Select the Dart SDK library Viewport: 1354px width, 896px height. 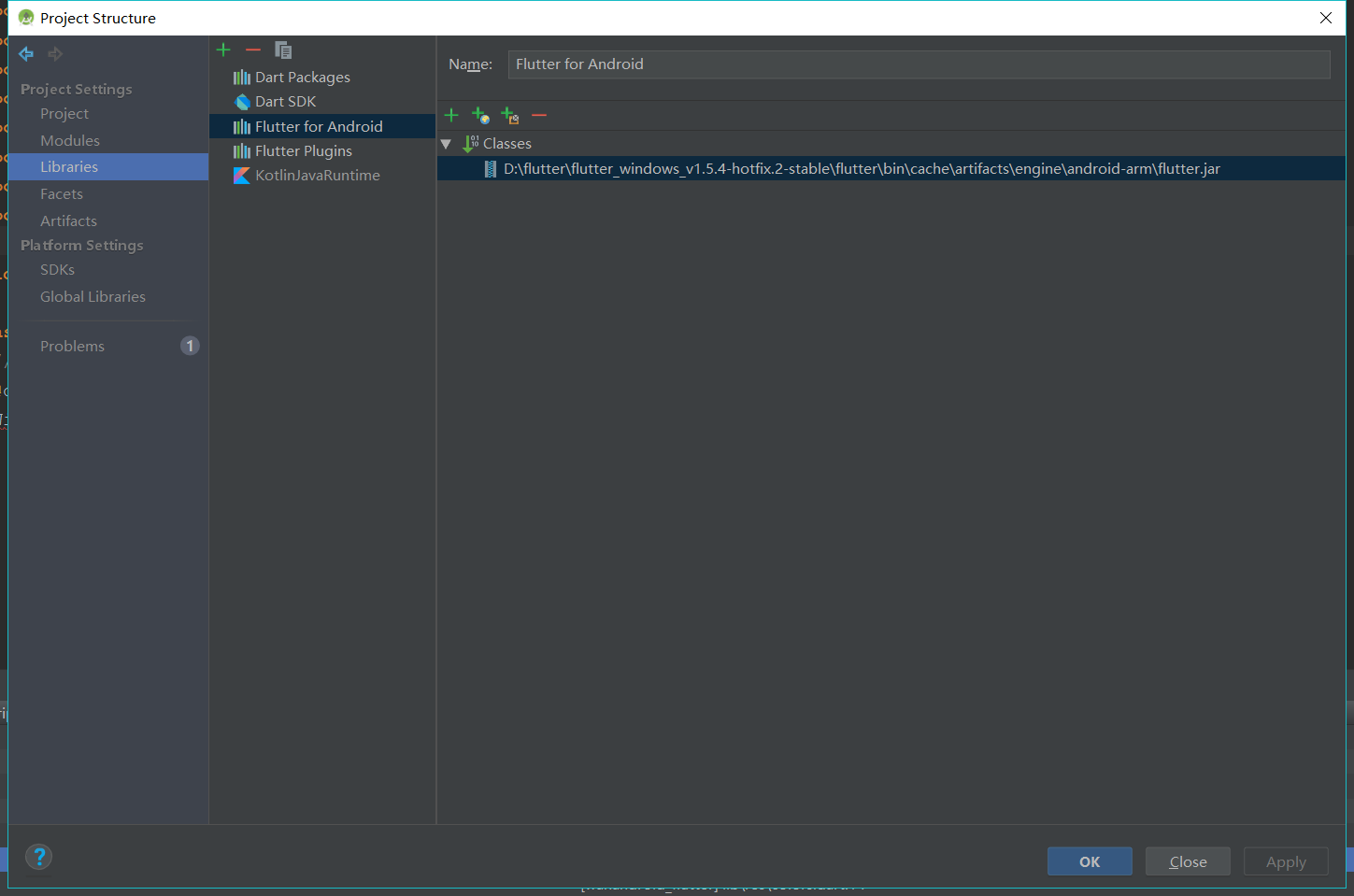(285, 101)
